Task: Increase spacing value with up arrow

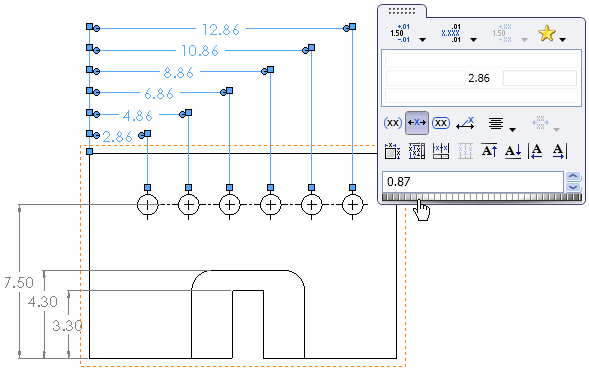Action: pyautogui.click(x=573, y=176)
